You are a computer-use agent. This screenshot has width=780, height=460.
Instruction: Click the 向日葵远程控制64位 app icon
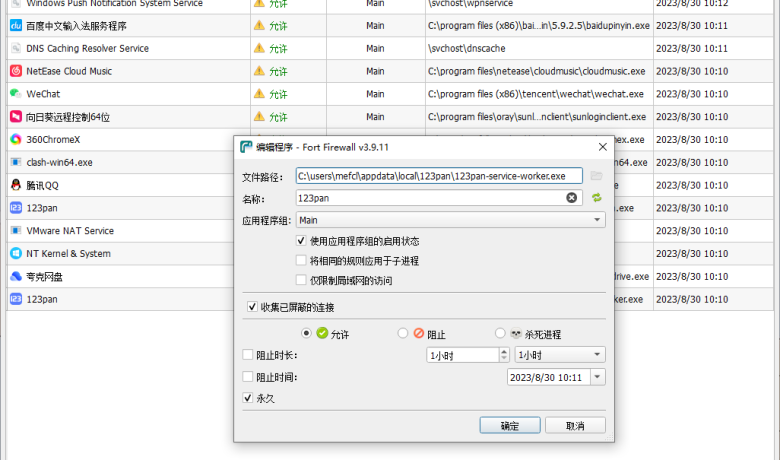tap(16, 116)
